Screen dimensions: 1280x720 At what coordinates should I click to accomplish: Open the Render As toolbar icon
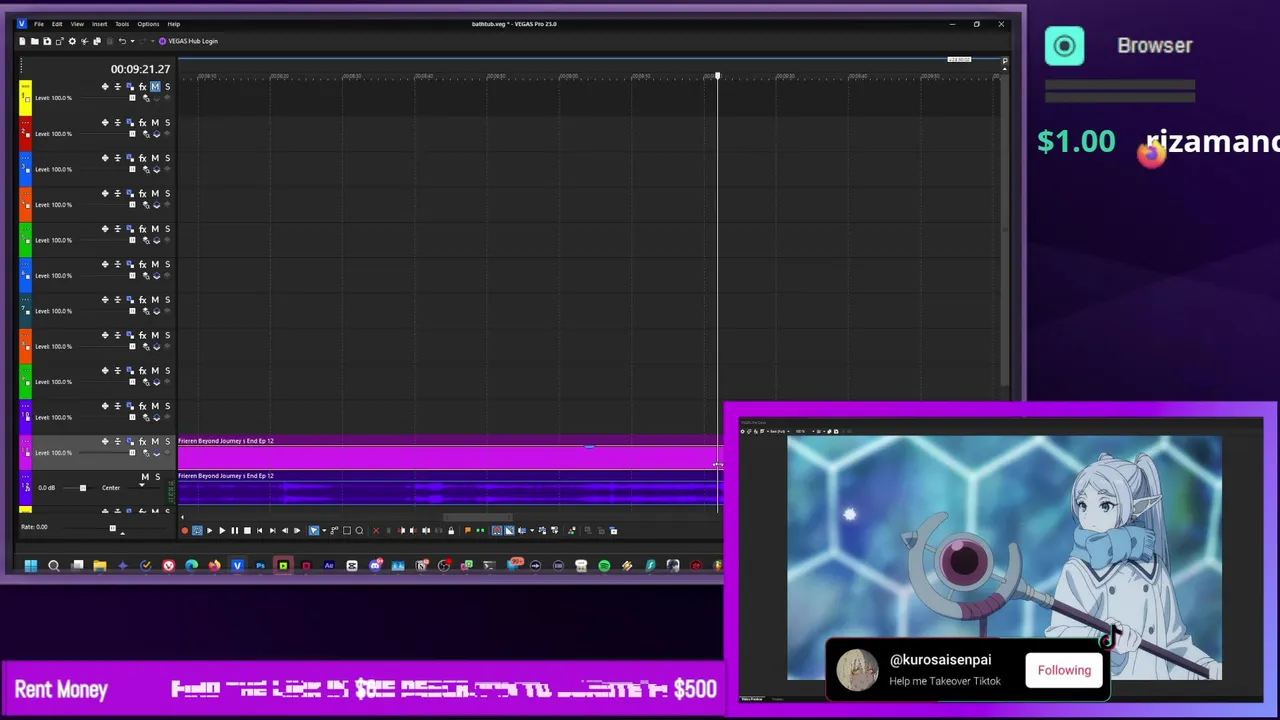[x=59, y=41]
